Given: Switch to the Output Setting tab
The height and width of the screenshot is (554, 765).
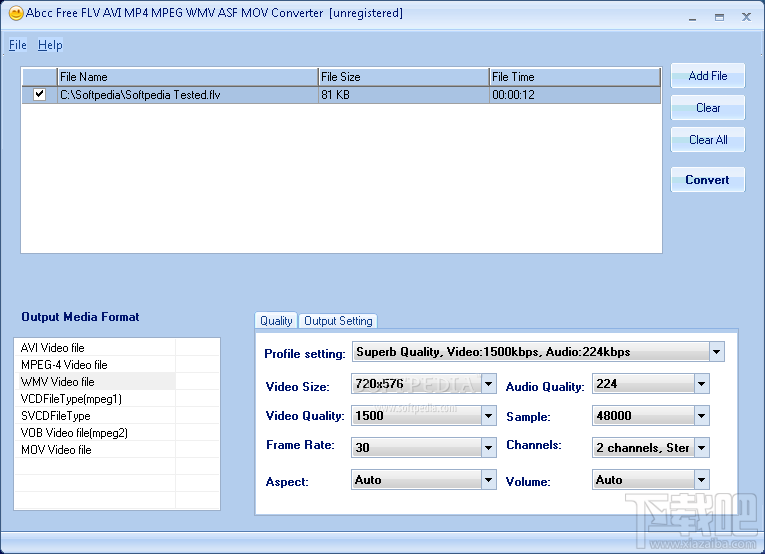Looking at the screenshot, I should click(x=338, y=321).
